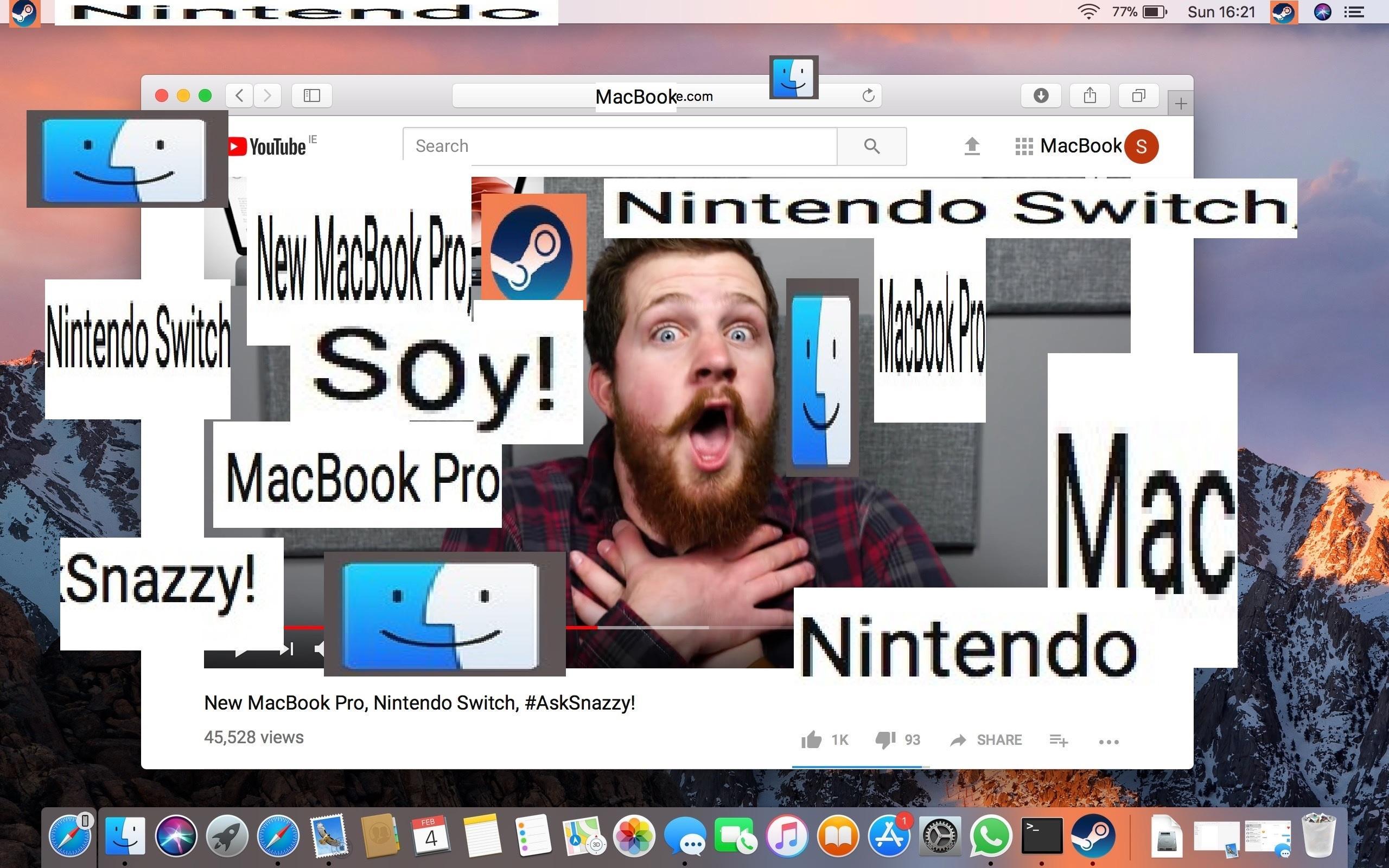Open the YouTube apps grid icon
Image resolution: width=1389 pixels, height=868 pixels.
[x=1023, y=146]
